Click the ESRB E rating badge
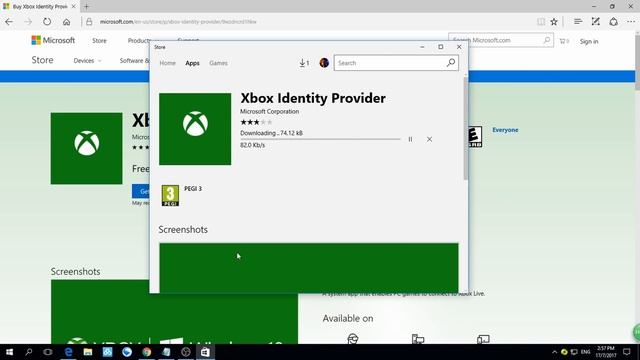This screenshot has width=640, height=360. pos(475,136)
